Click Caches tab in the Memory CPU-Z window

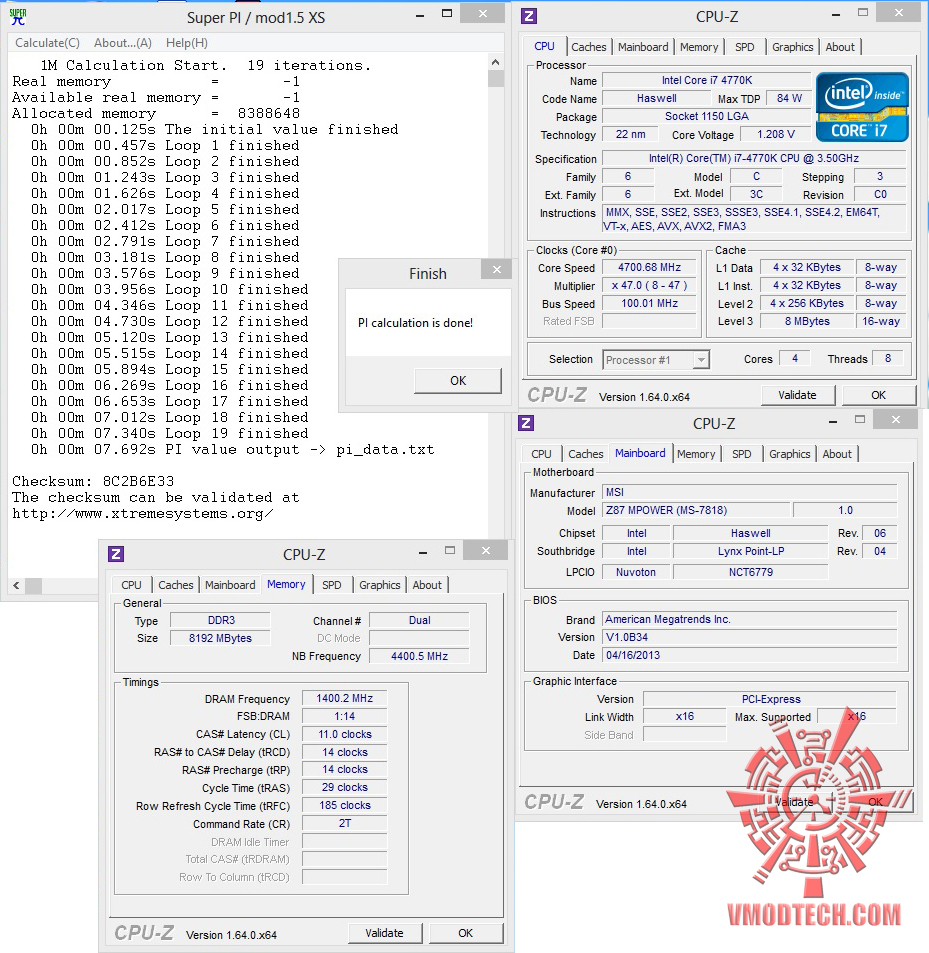(x=176, y=585)
